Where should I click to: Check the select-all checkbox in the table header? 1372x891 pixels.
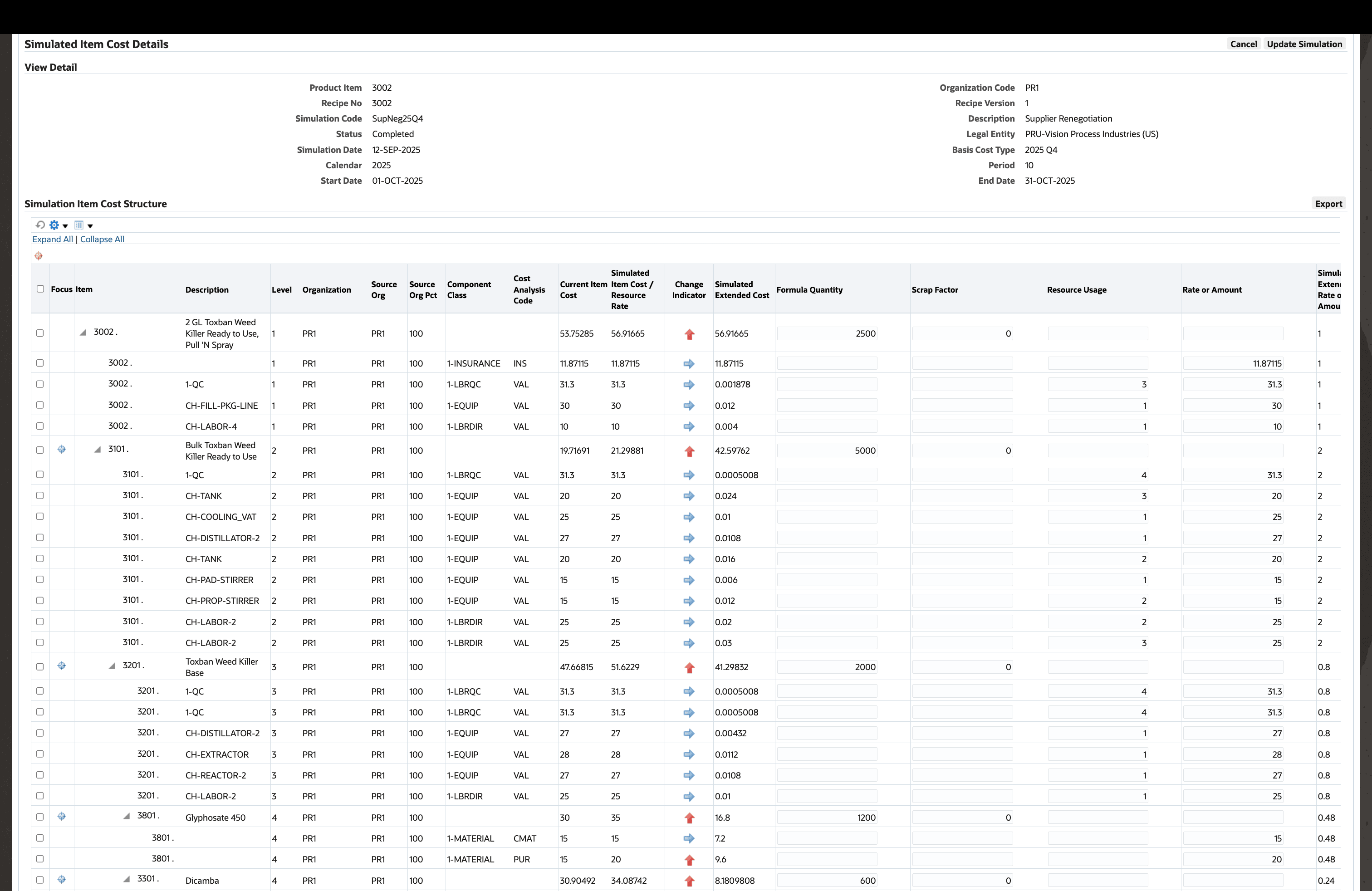click(x=40, y=289)
